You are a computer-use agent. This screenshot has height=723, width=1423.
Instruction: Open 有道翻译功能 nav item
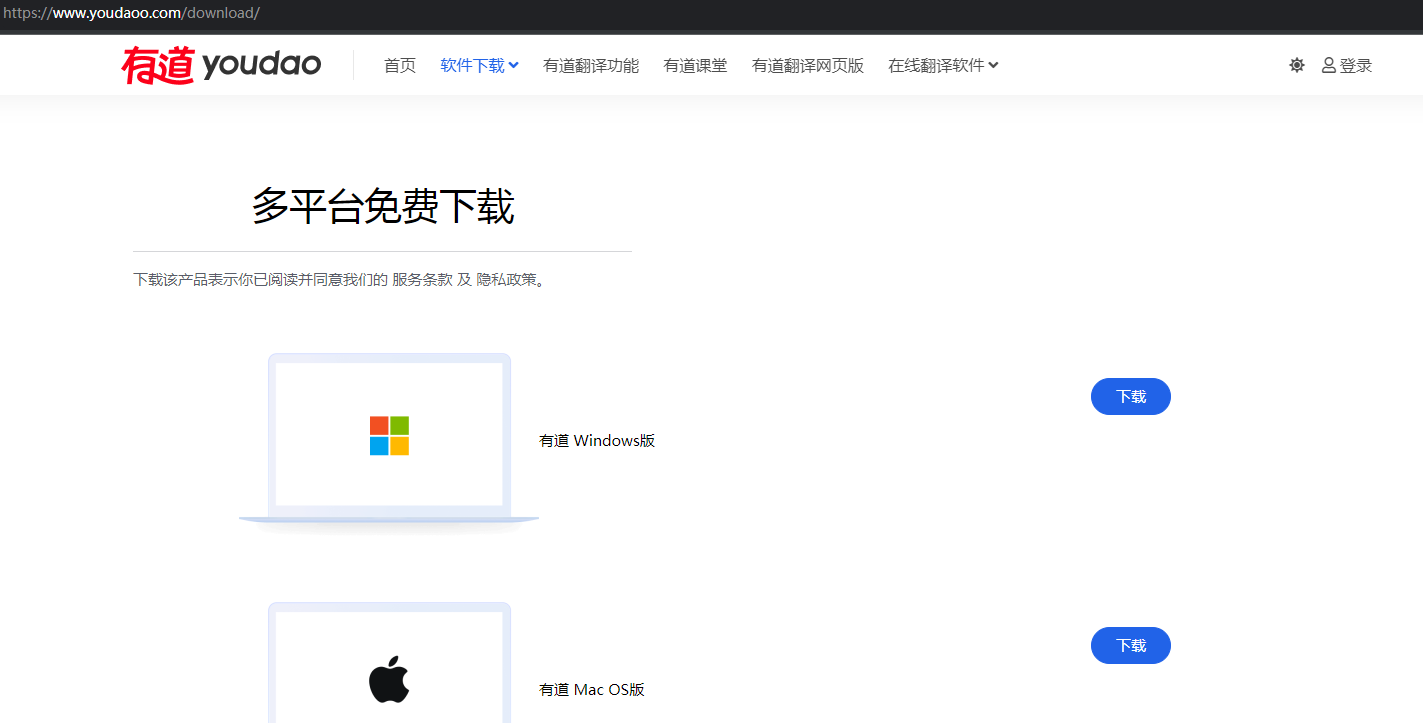pyautogui.click(x=591, y=65)
